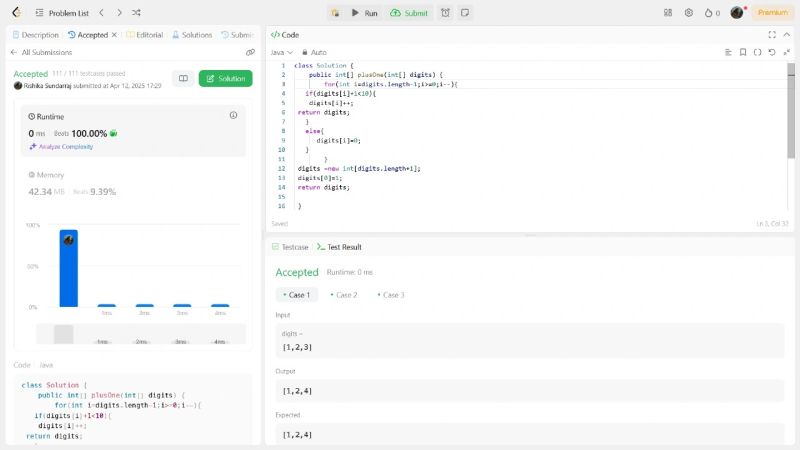Open the timer alarm clock icon
Screen dimensions: 800x450
pos(445,13)
